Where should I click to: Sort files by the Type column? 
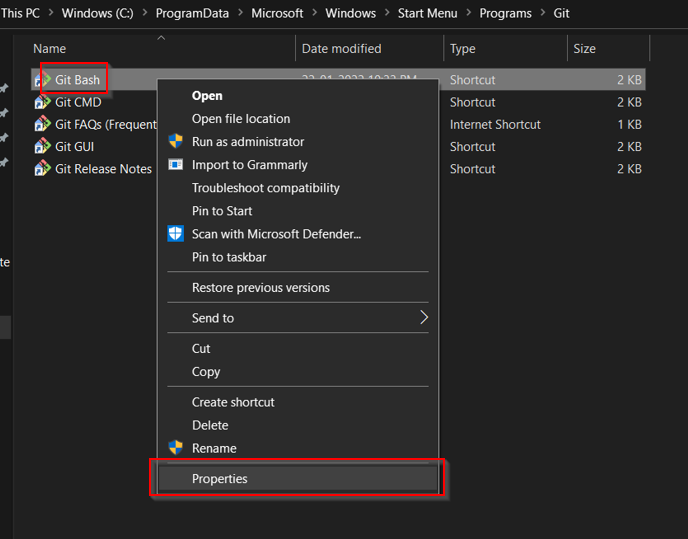tap(462, 49)
